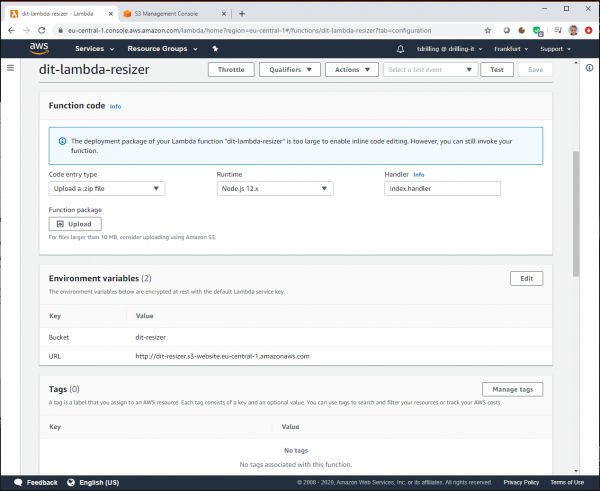Click the green shield extension icon

537,31
